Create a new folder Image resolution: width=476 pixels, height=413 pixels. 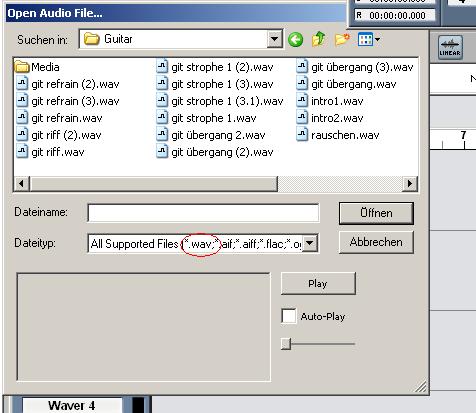coord(342,39)
